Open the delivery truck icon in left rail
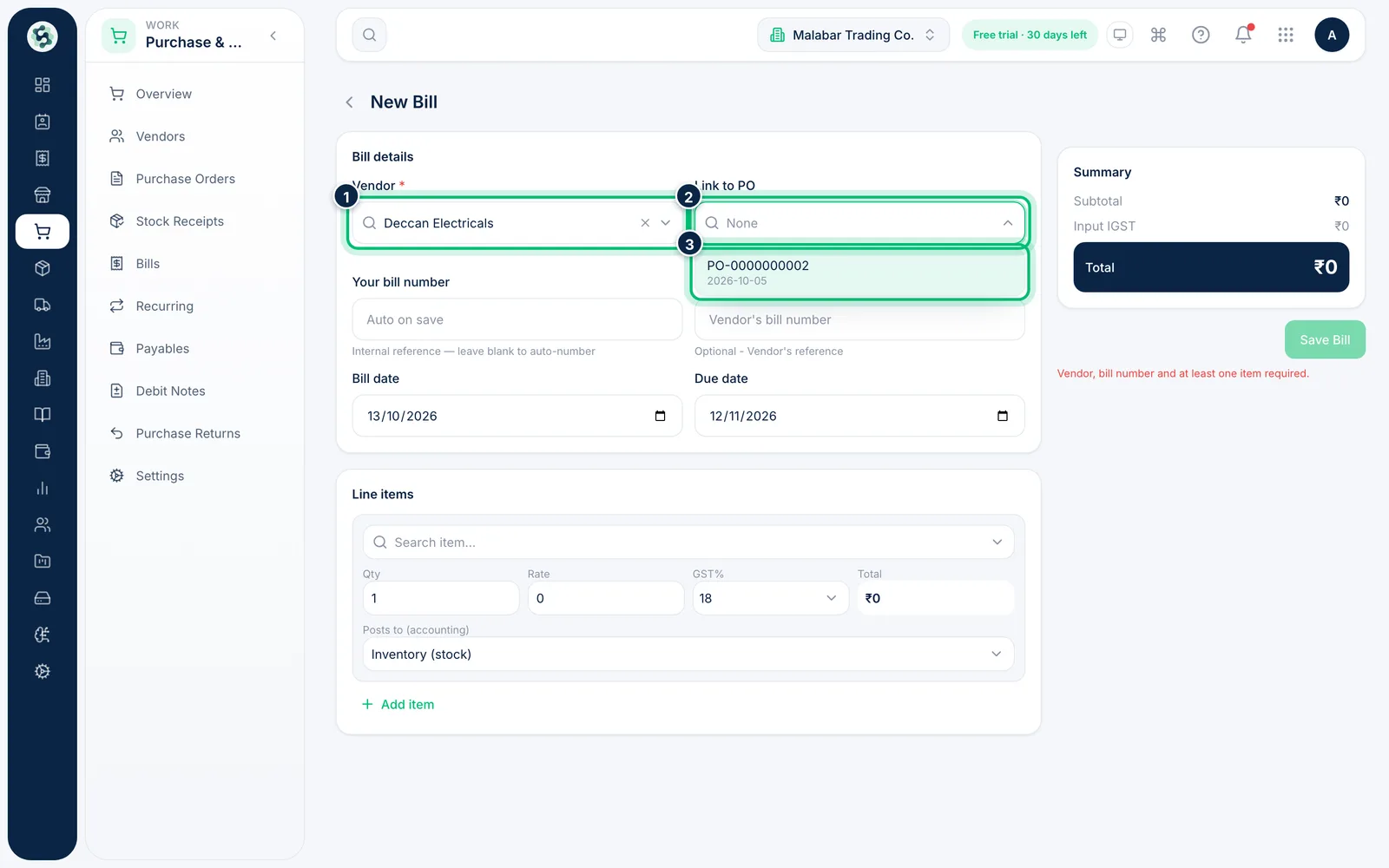 pos(42,305)
